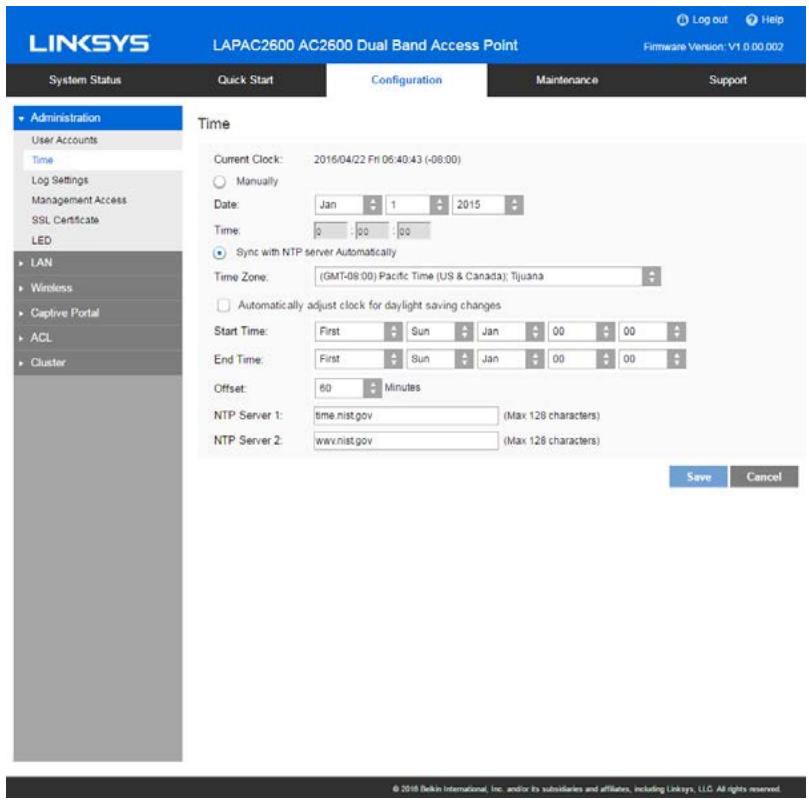
Task: Click the Time hour input field
Action: point(331,232)
